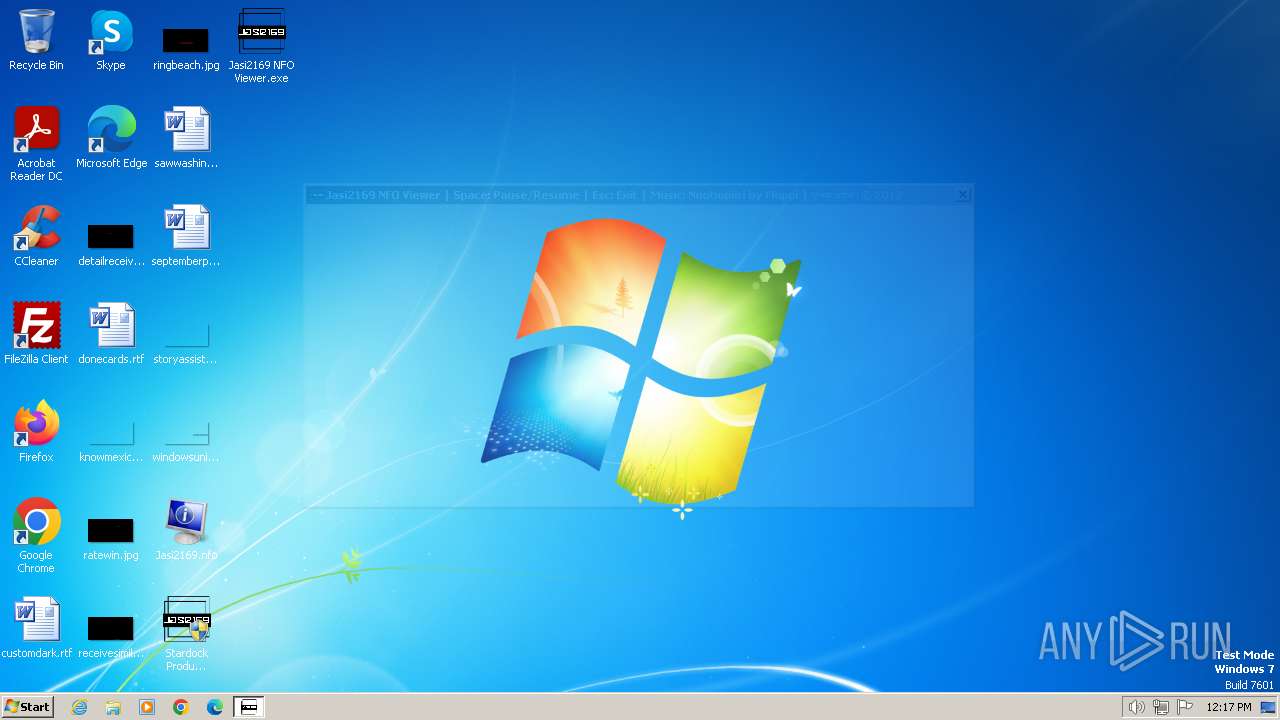Click the Show desktop button
The image size is (1280, 720).
tap(1268, 707)
